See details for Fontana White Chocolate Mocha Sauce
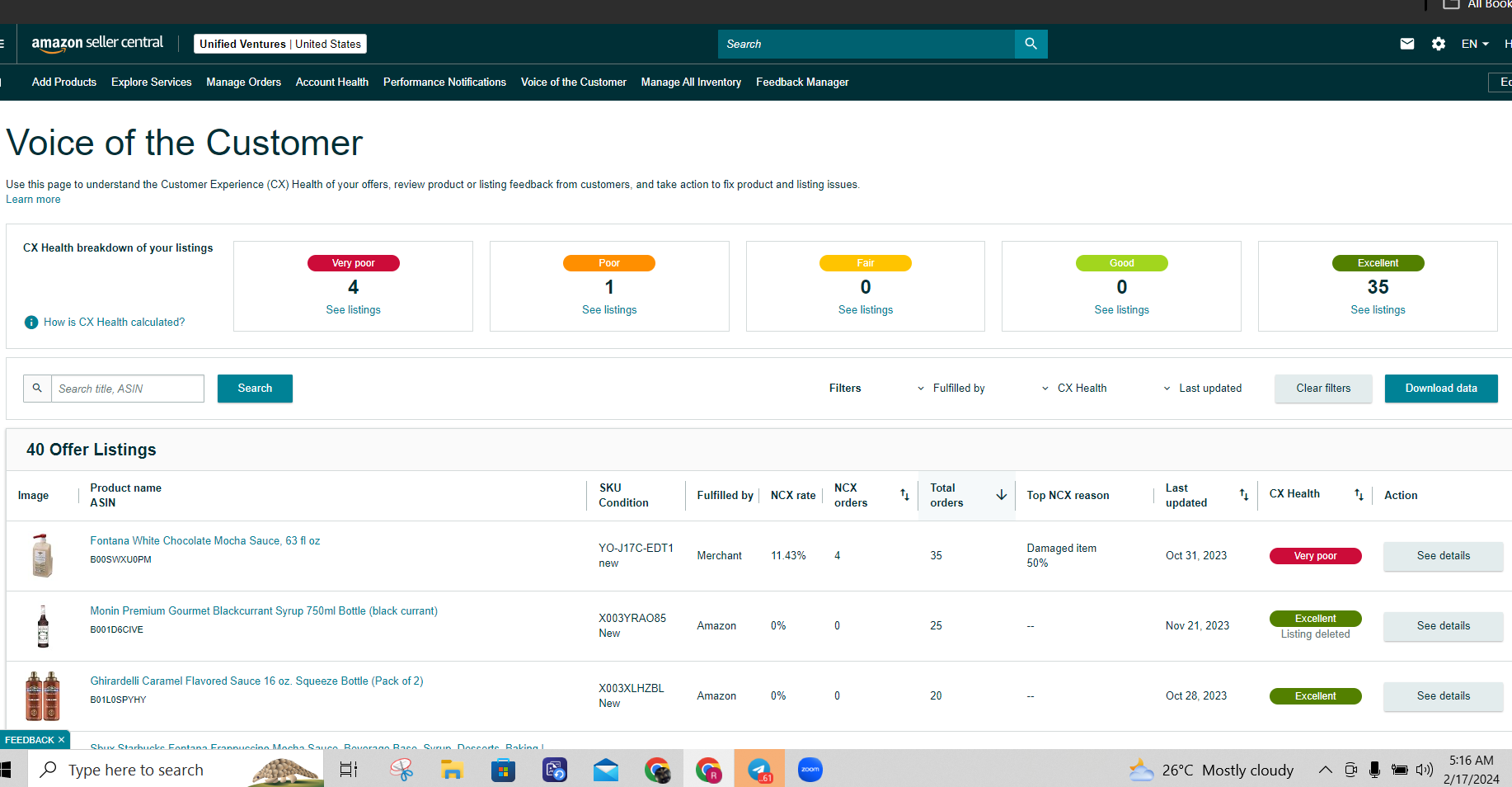The width and height of the screenshot is (1512, 787). click(x=1444, y=556)
